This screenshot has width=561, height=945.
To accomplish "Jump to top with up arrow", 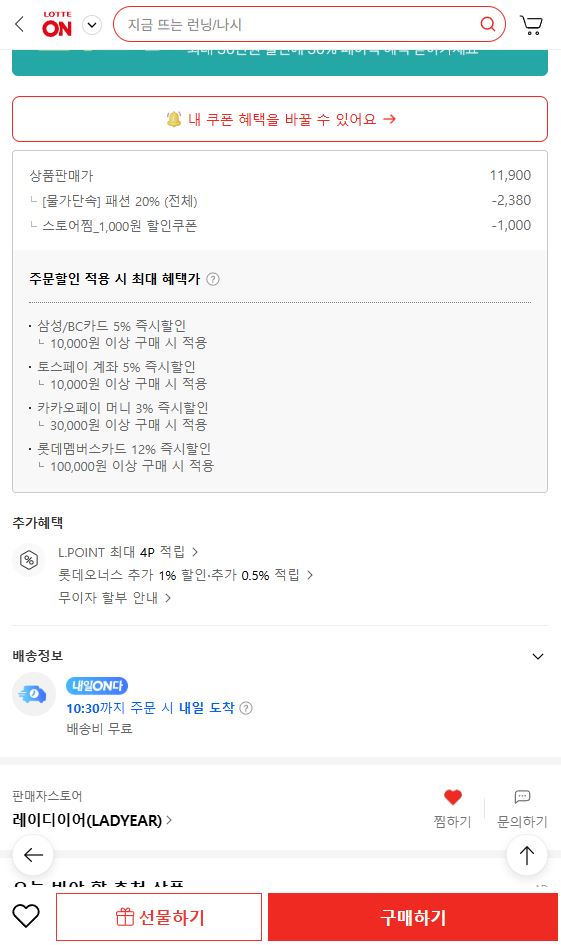I will click(x=527, y=855).
